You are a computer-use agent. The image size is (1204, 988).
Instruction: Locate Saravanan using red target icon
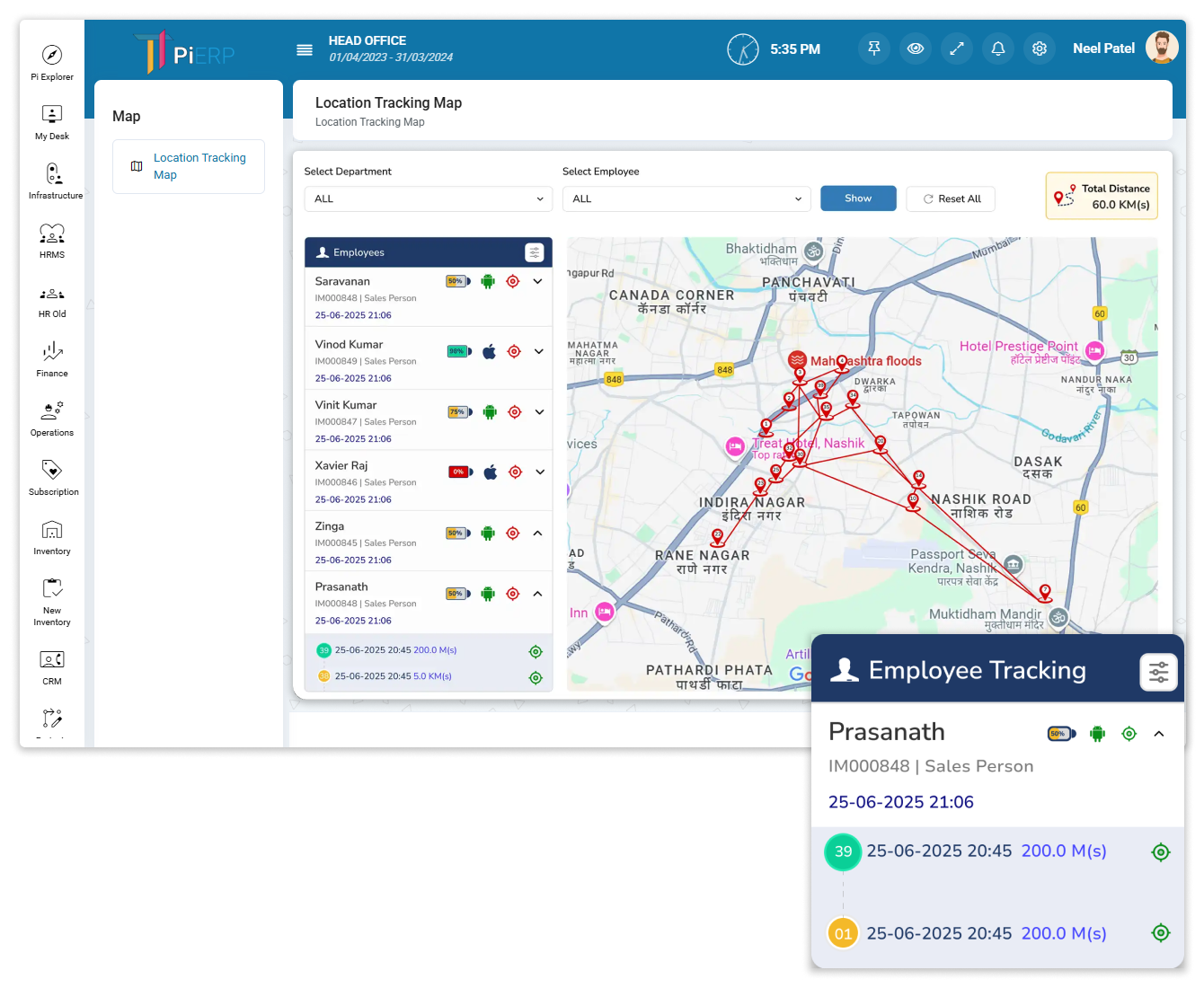click(513, 281)
